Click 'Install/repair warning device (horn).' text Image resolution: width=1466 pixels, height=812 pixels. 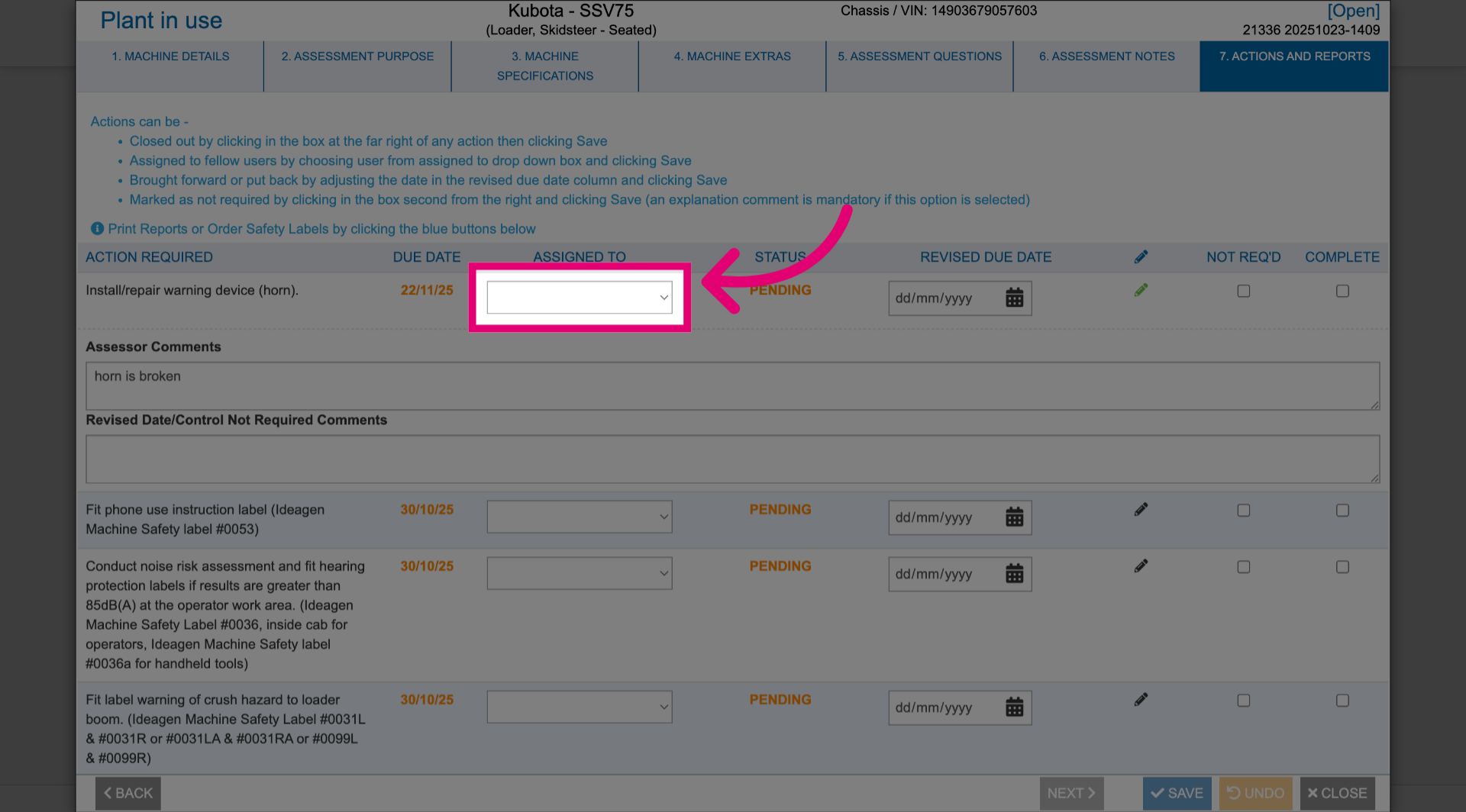tap(192, 290)
